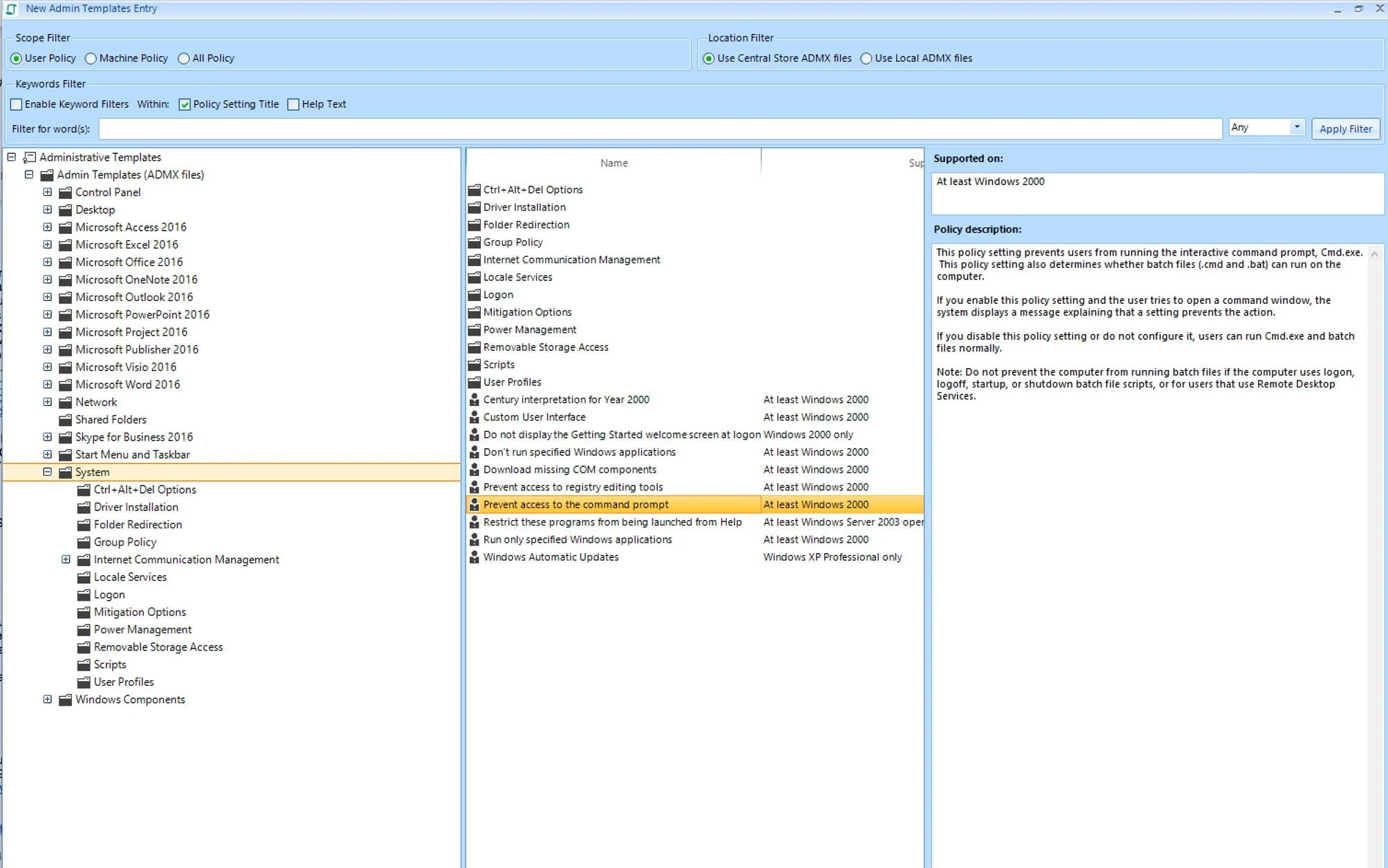Click the Name column header
The width and height of the screenshot is (1388, 868).
[x=614, y=163]
